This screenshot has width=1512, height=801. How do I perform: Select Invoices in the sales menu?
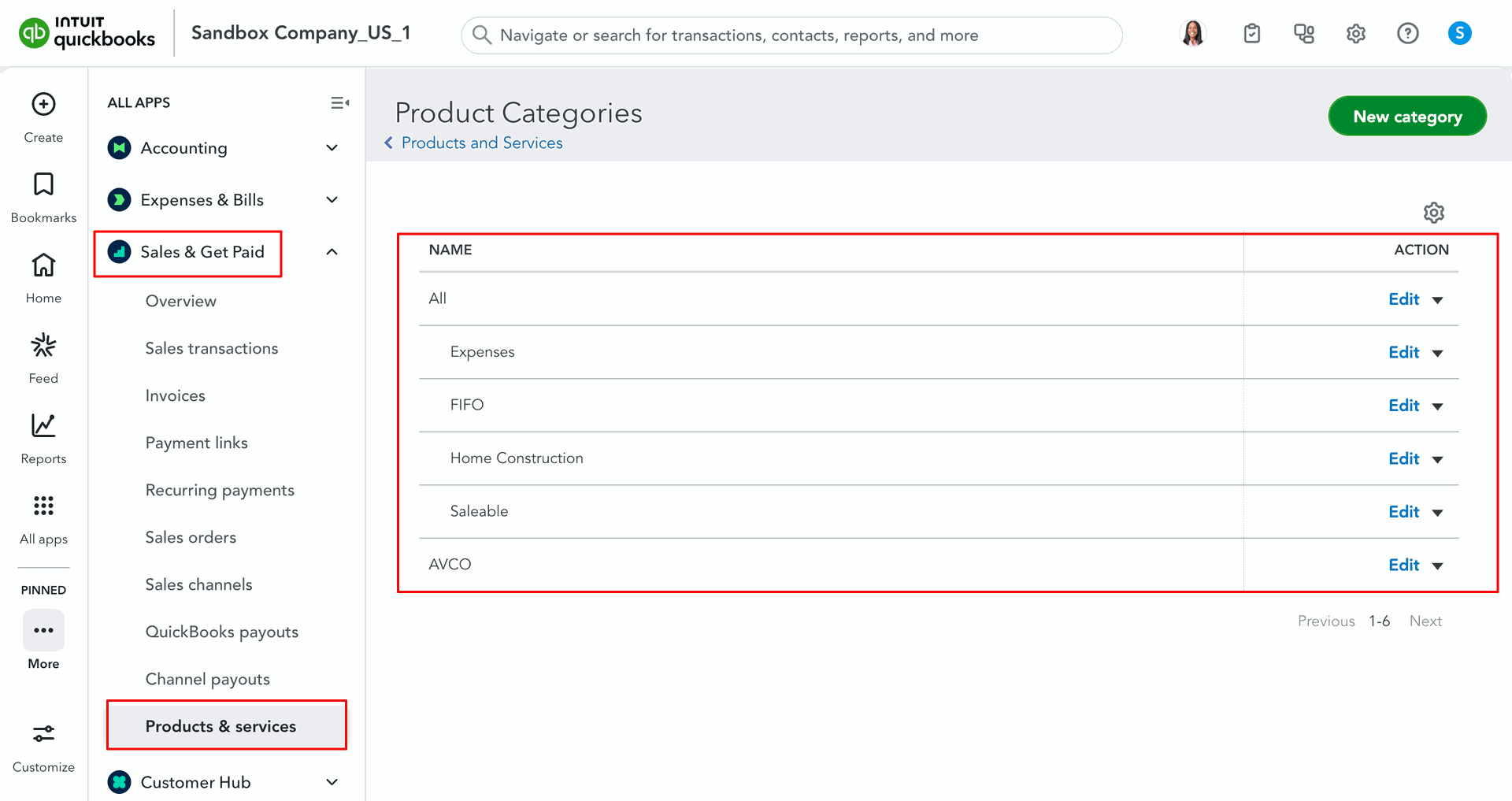(x=175, y=395)
